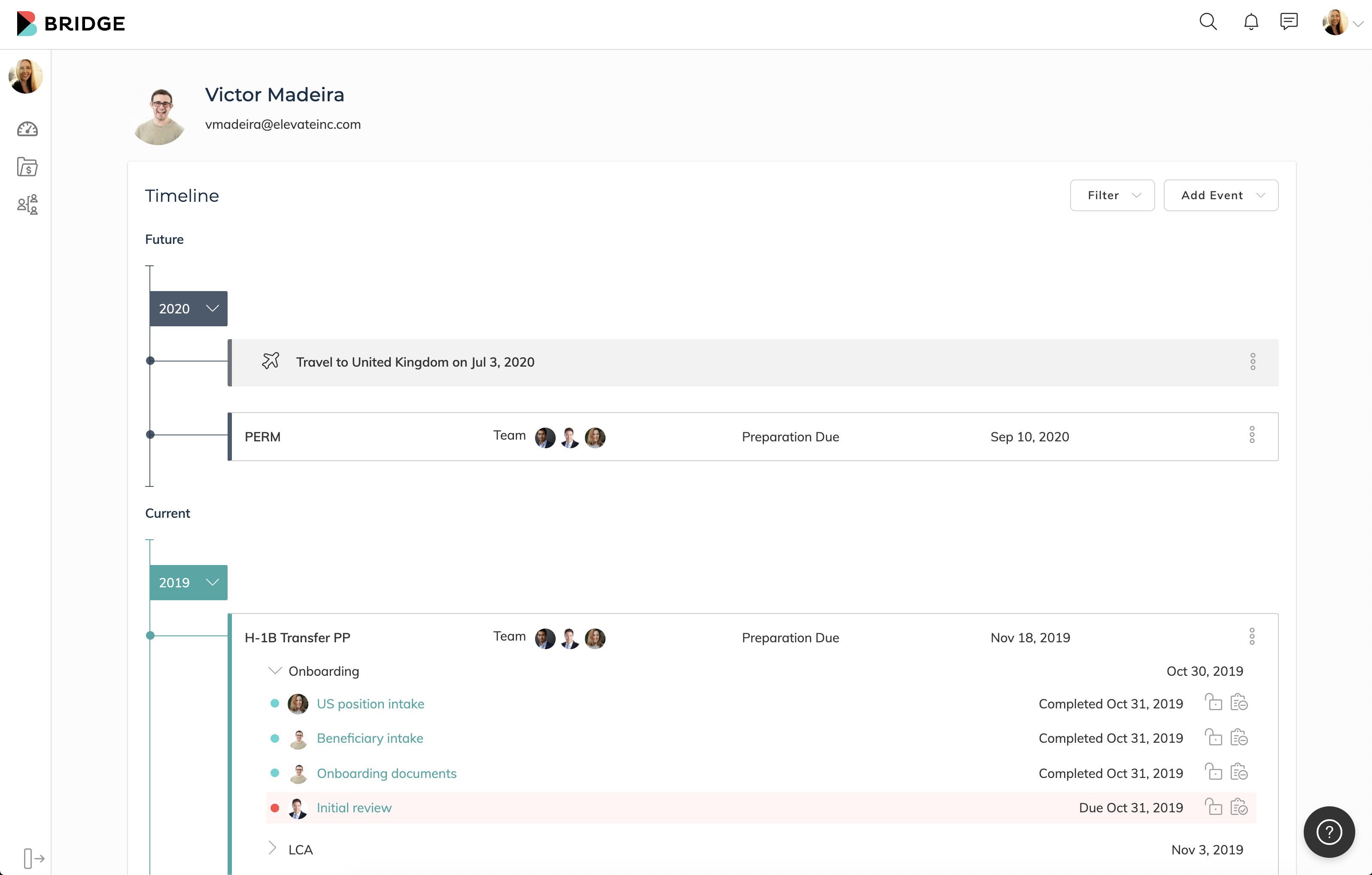
Task: Open the messages chat icon
Action: (x=1289, y=21)
